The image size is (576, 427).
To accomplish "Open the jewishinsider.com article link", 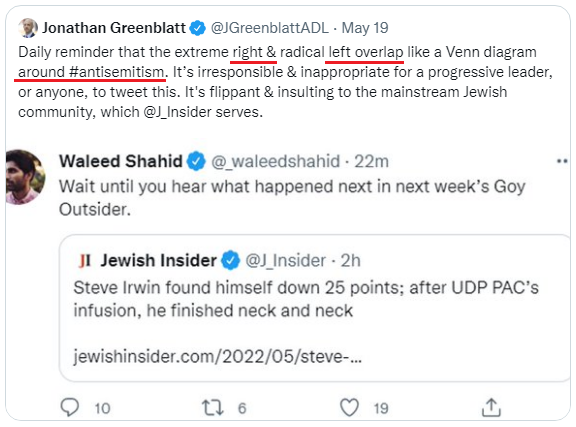I will [217, 356].
